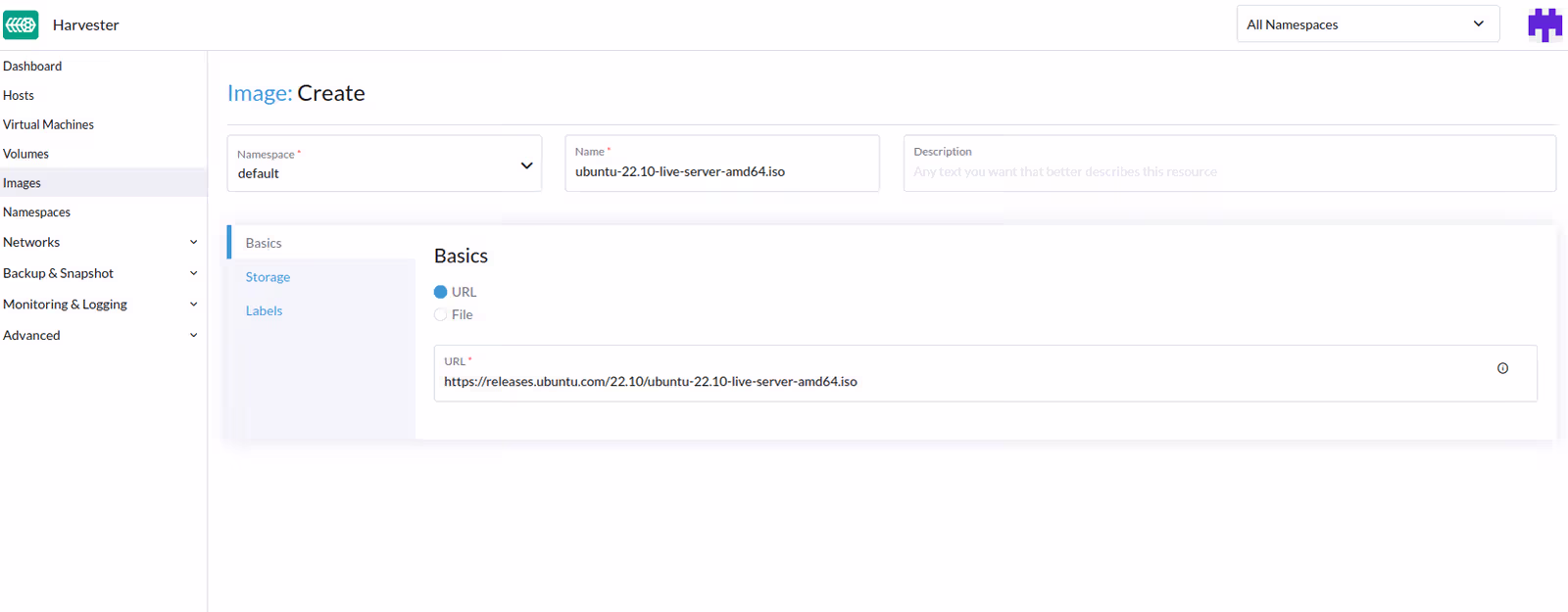Go to Dashboard in sidebar
1568x612 pixels.
(x=32, y=66)
